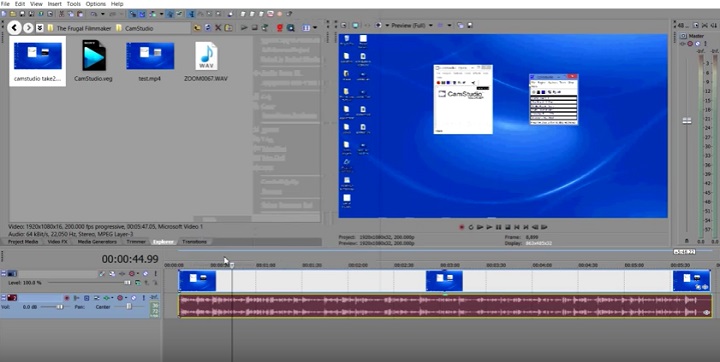Open video track 1 Track Motion icon
Screen dimensions: 720x362
pyautogui.click(x=112, y=274)
